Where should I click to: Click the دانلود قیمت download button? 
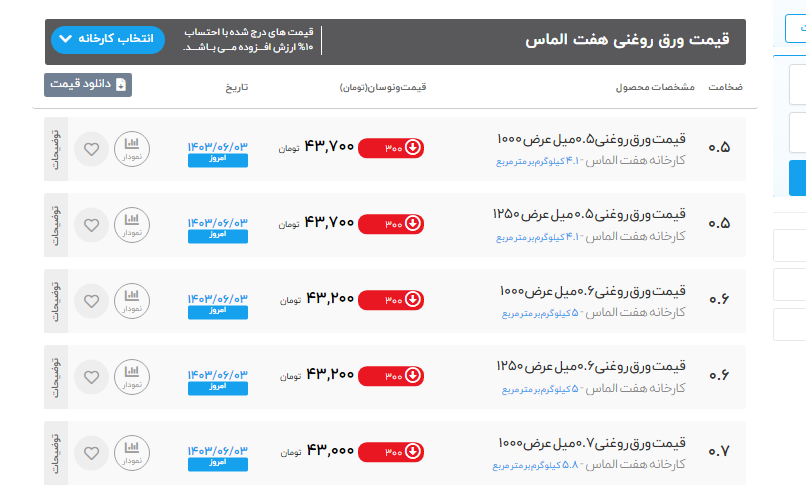88,85
